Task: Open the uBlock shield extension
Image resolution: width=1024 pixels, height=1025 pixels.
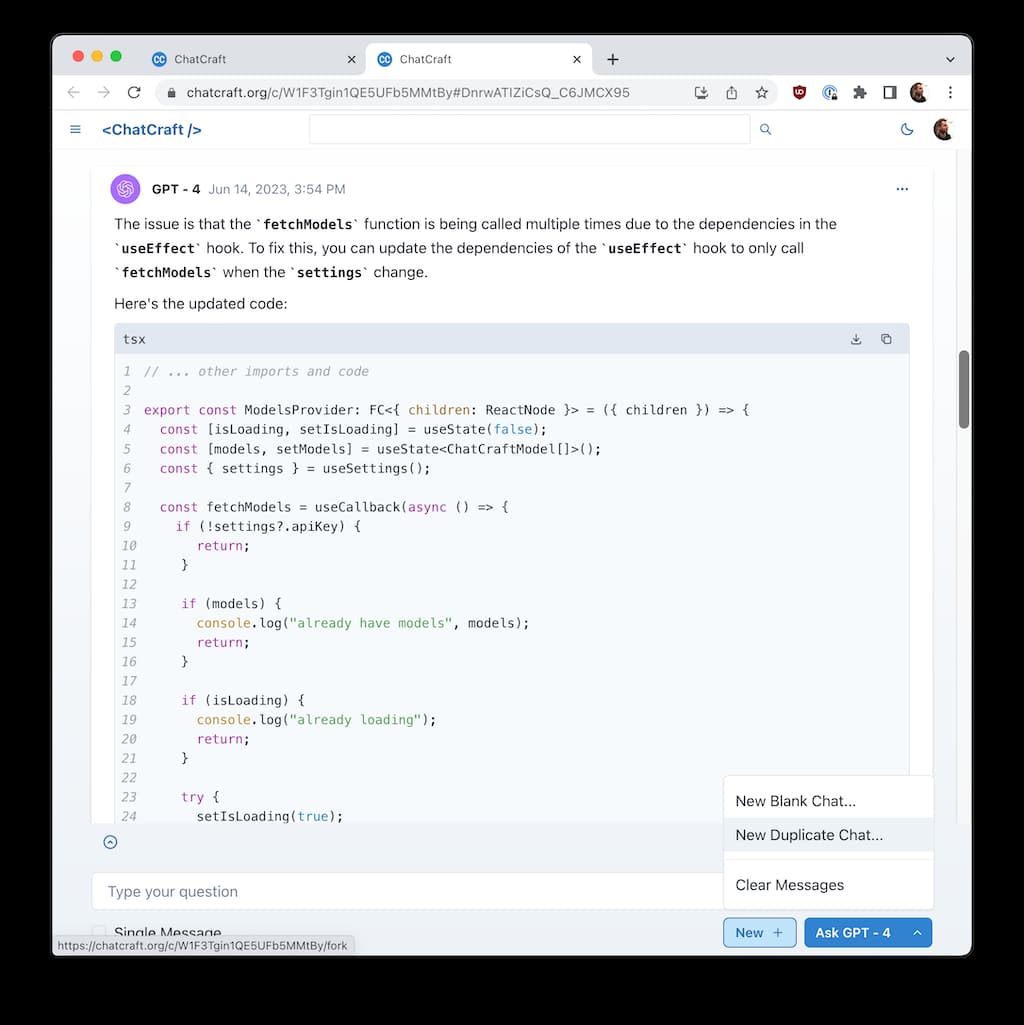Action: coord(799,92)
